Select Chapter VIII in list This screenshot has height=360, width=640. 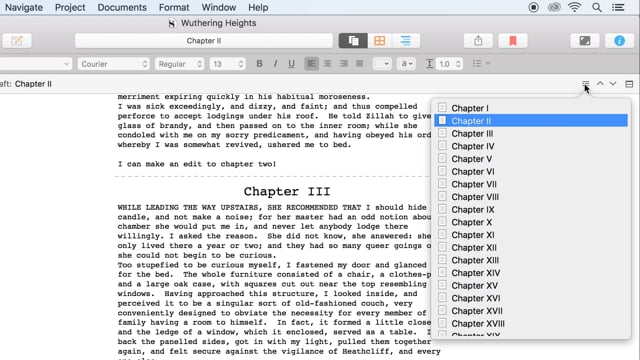(x=531, y=197)
